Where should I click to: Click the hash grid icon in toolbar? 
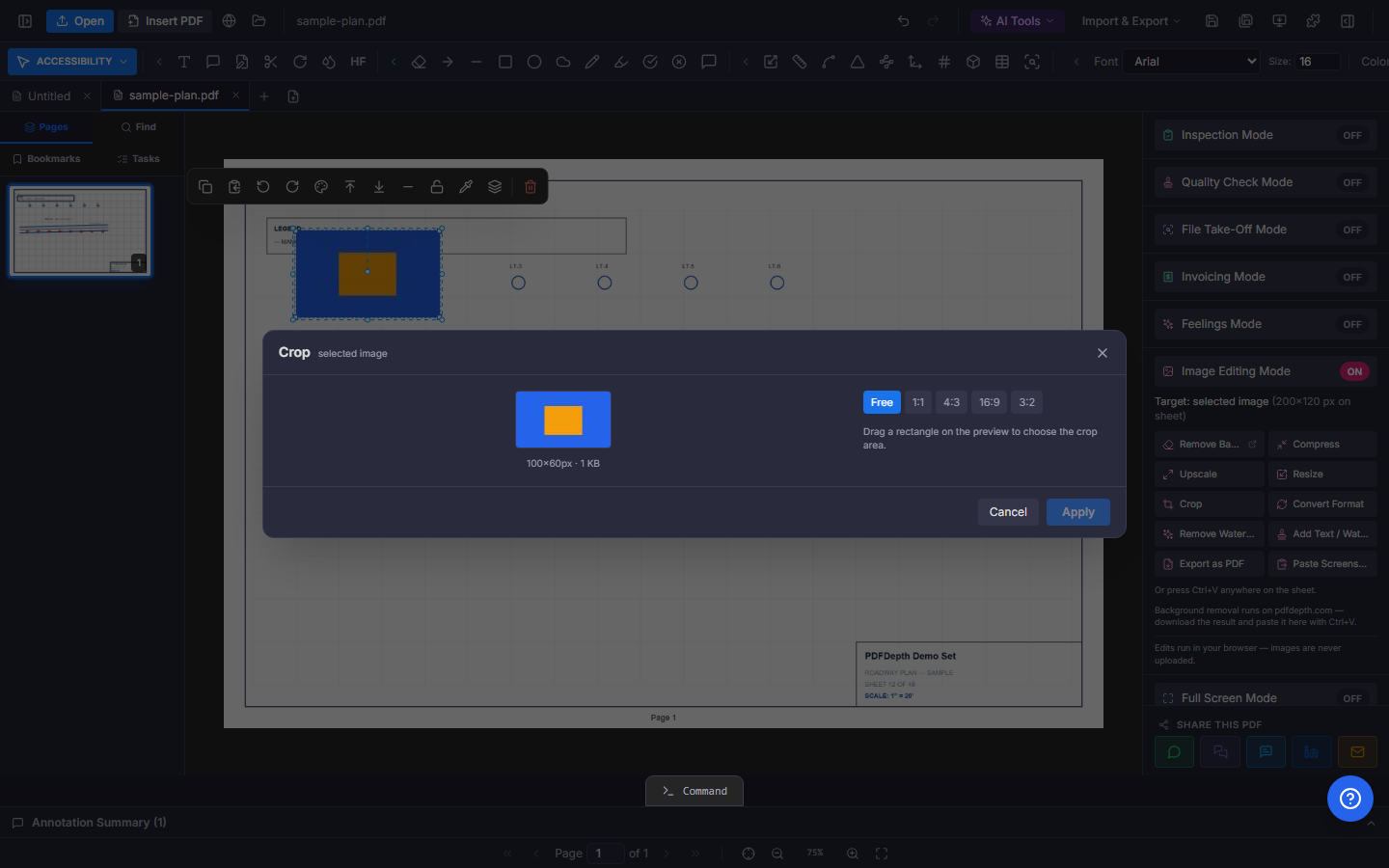(x=944, y=62)
